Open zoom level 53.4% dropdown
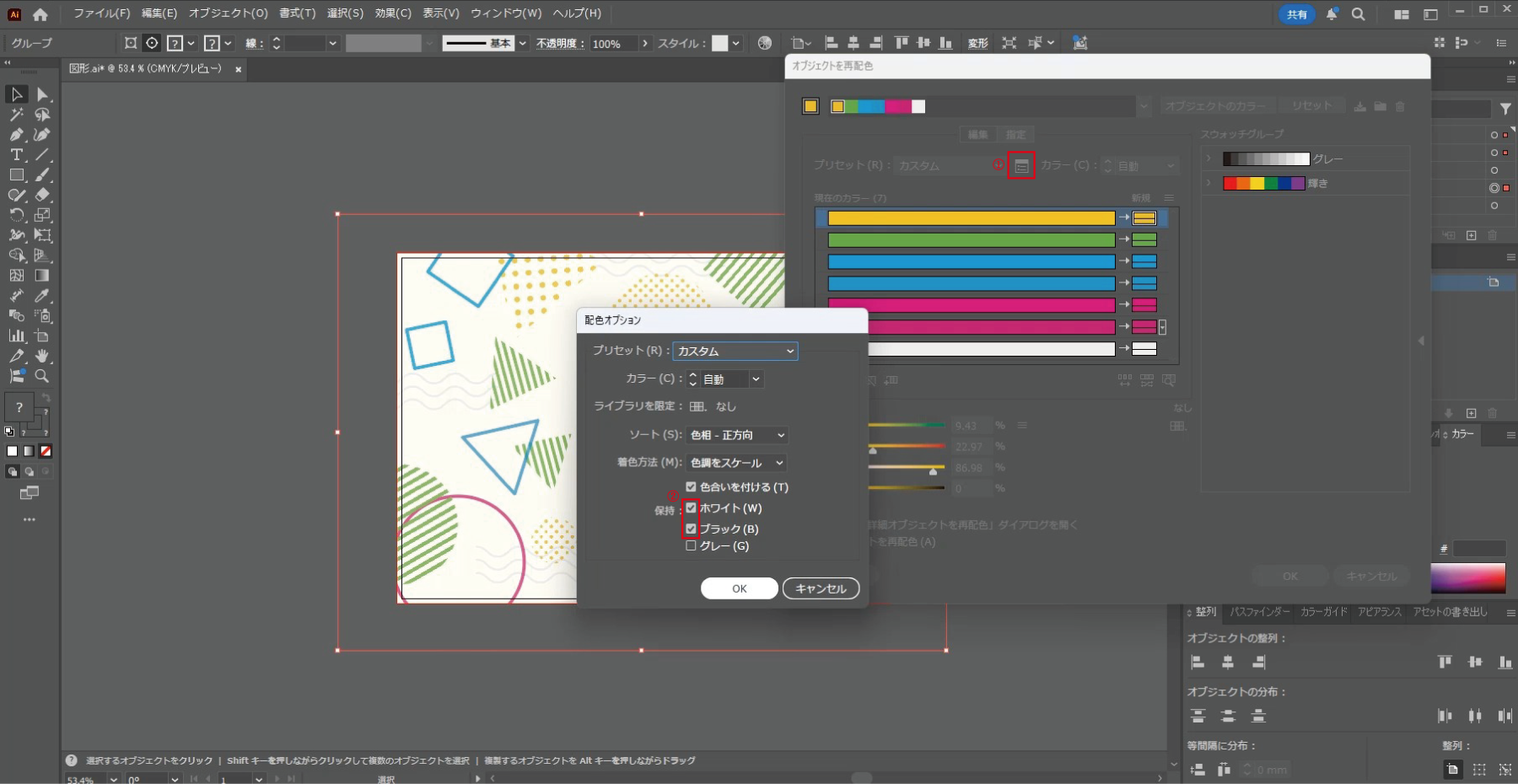Image resolution: width=1518 pixels, height=784 pixels. pos(114,779)
